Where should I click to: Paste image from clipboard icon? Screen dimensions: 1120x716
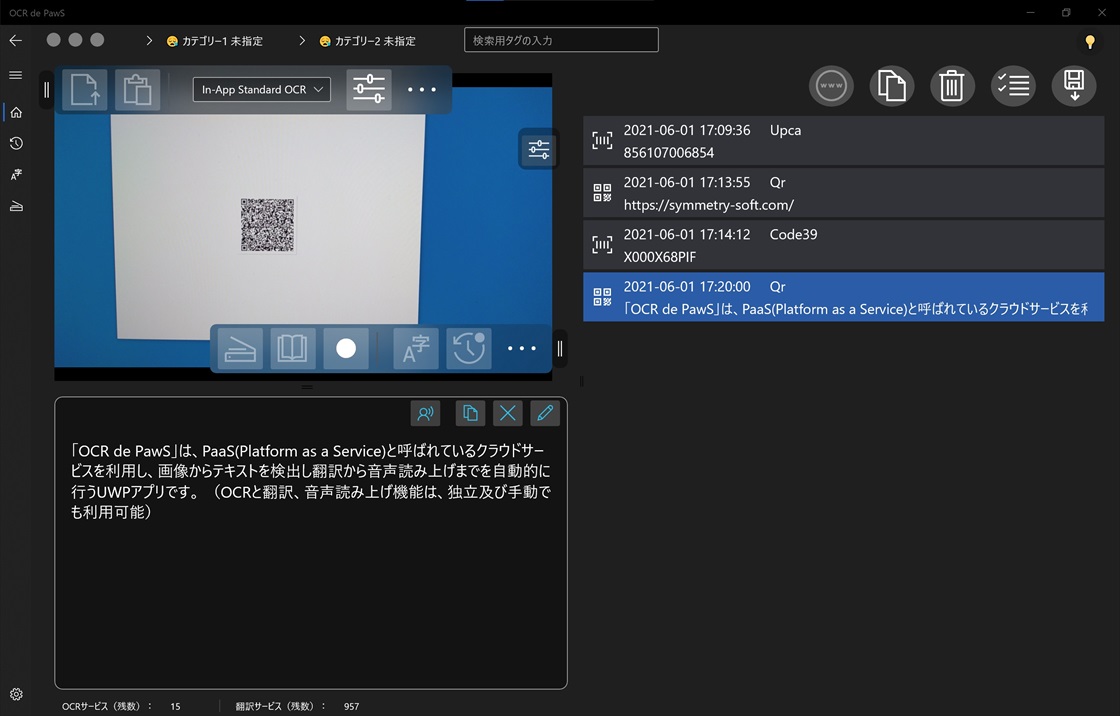137,90
